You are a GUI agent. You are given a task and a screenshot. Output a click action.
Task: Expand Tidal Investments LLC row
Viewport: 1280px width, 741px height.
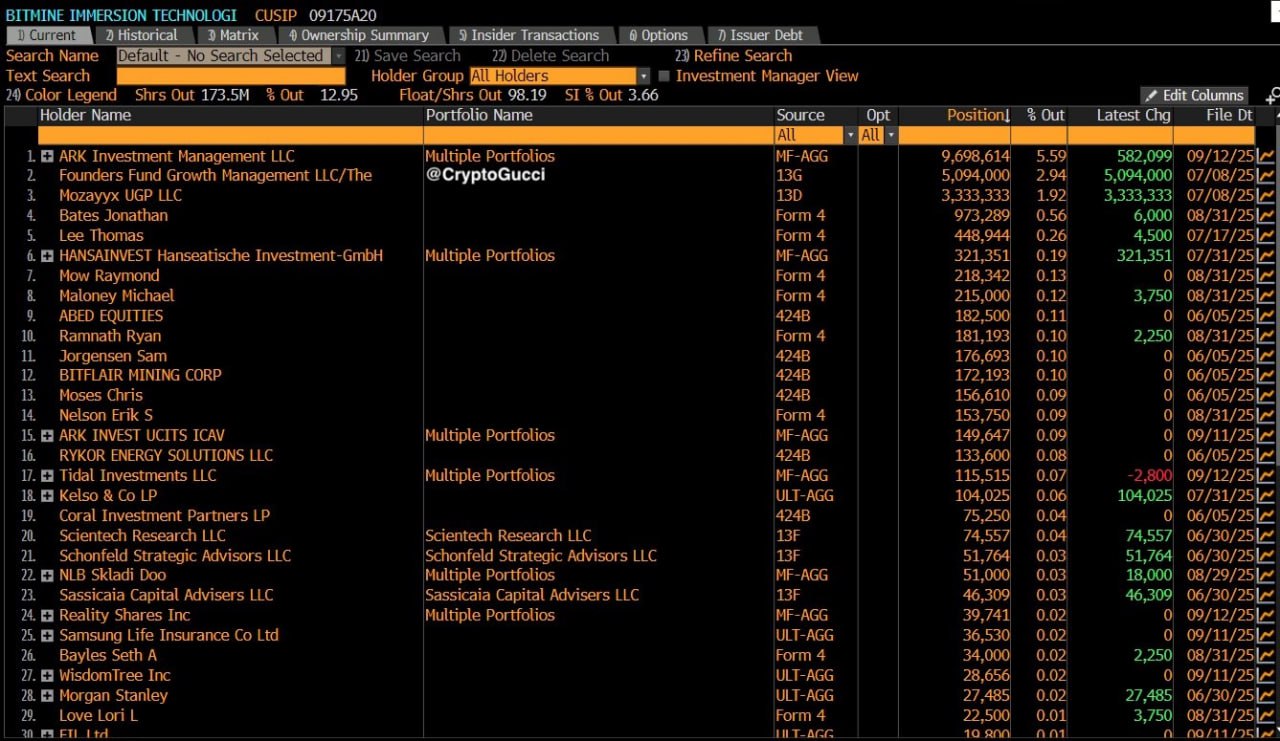click(47, 475)
